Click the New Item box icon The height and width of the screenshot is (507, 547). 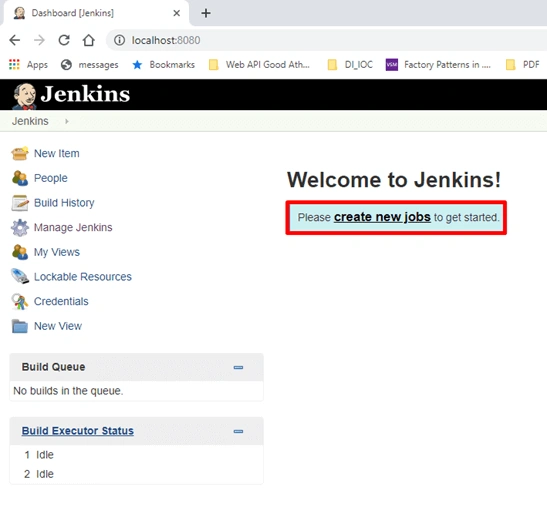(20, 154)
